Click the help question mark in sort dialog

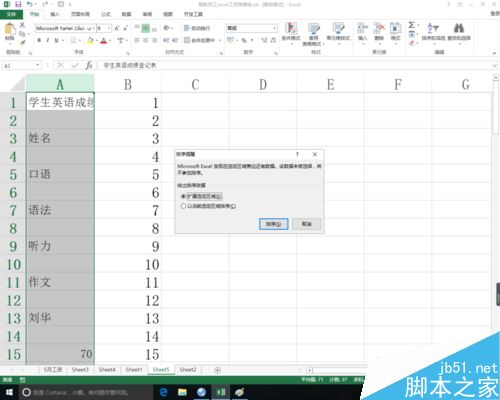click(297, 154)
